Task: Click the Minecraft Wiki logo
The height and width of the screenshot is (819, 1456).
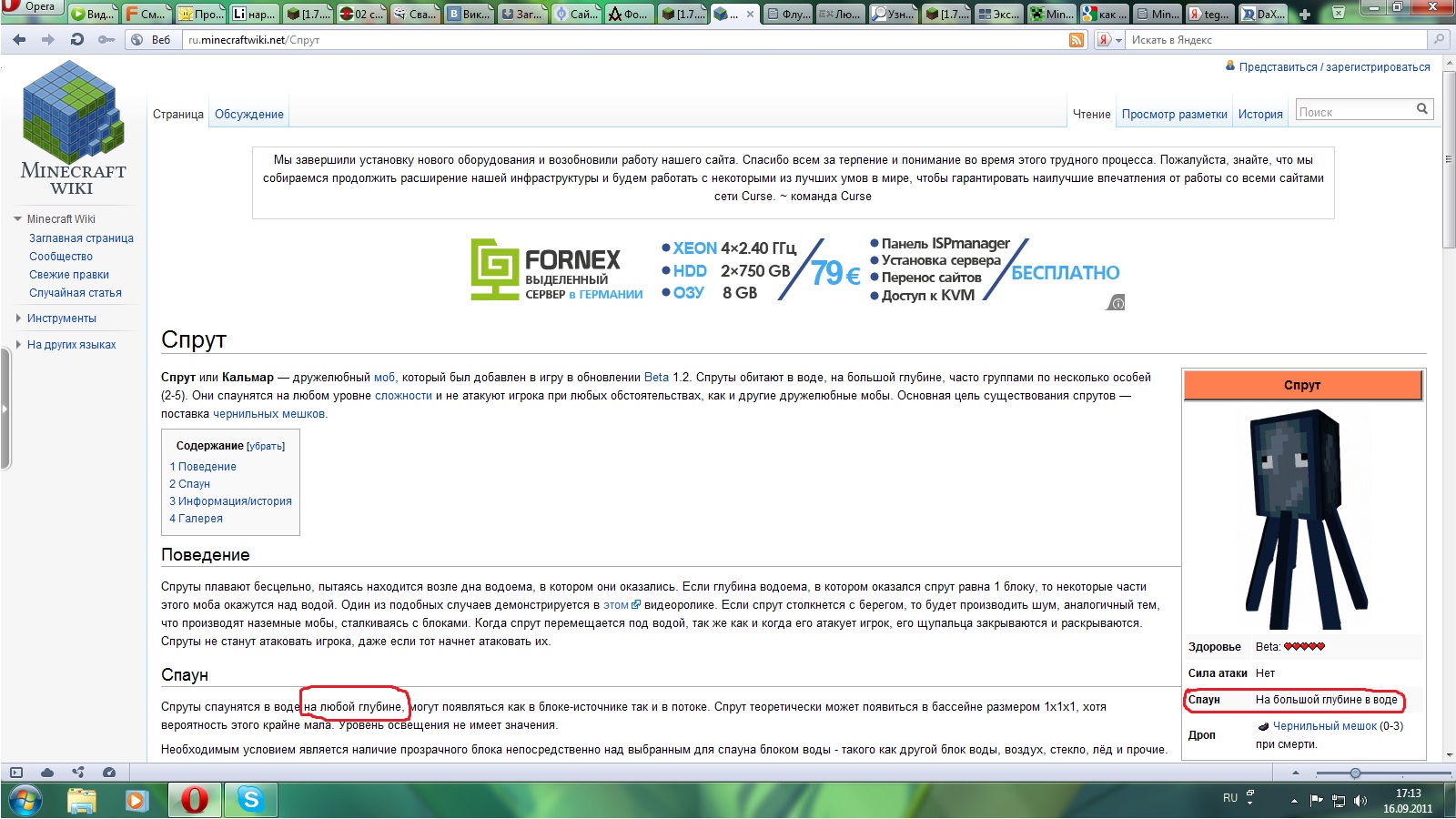Action: (x=73, y=128)
